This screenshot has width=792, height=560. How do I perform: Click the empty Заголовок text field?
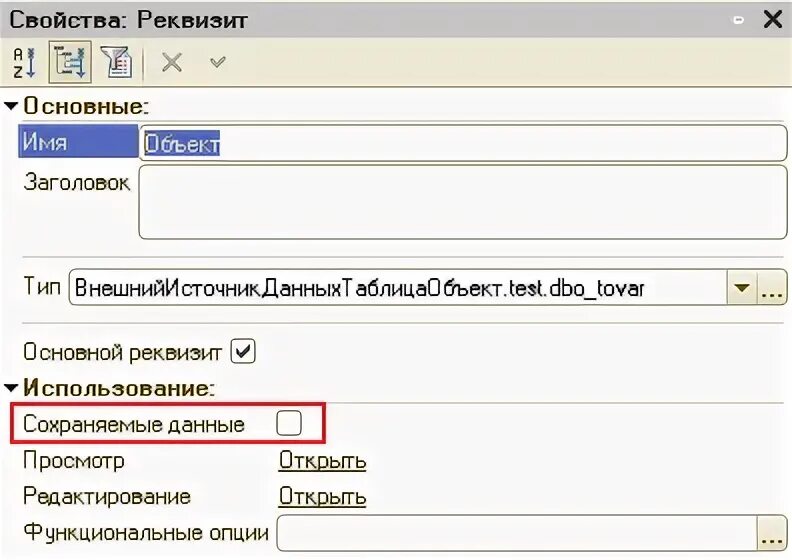click(463, 202)
